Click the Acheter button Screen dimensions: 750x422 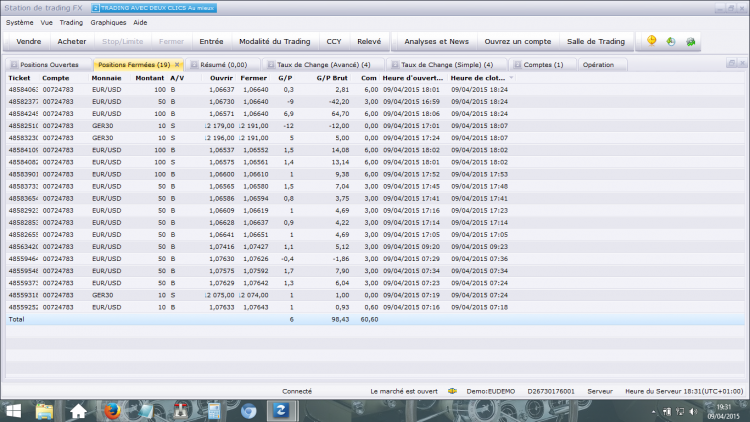[72, 42]
